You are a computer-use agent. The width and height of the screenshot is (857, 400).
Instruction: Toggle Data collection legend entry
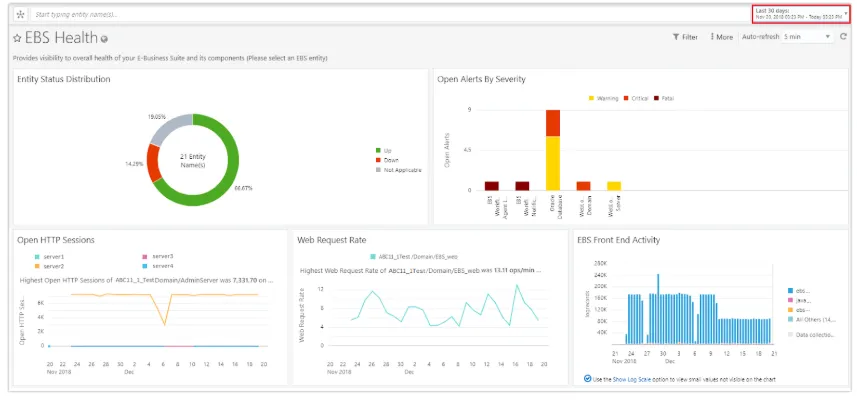[811, 334]
